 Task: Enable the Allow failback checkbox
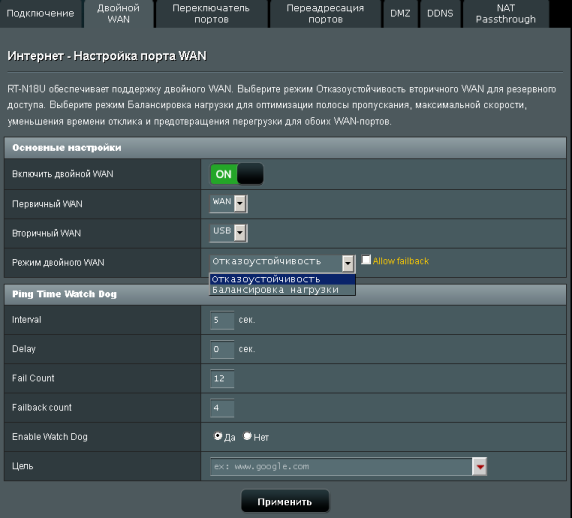click(x=366, y=260)
